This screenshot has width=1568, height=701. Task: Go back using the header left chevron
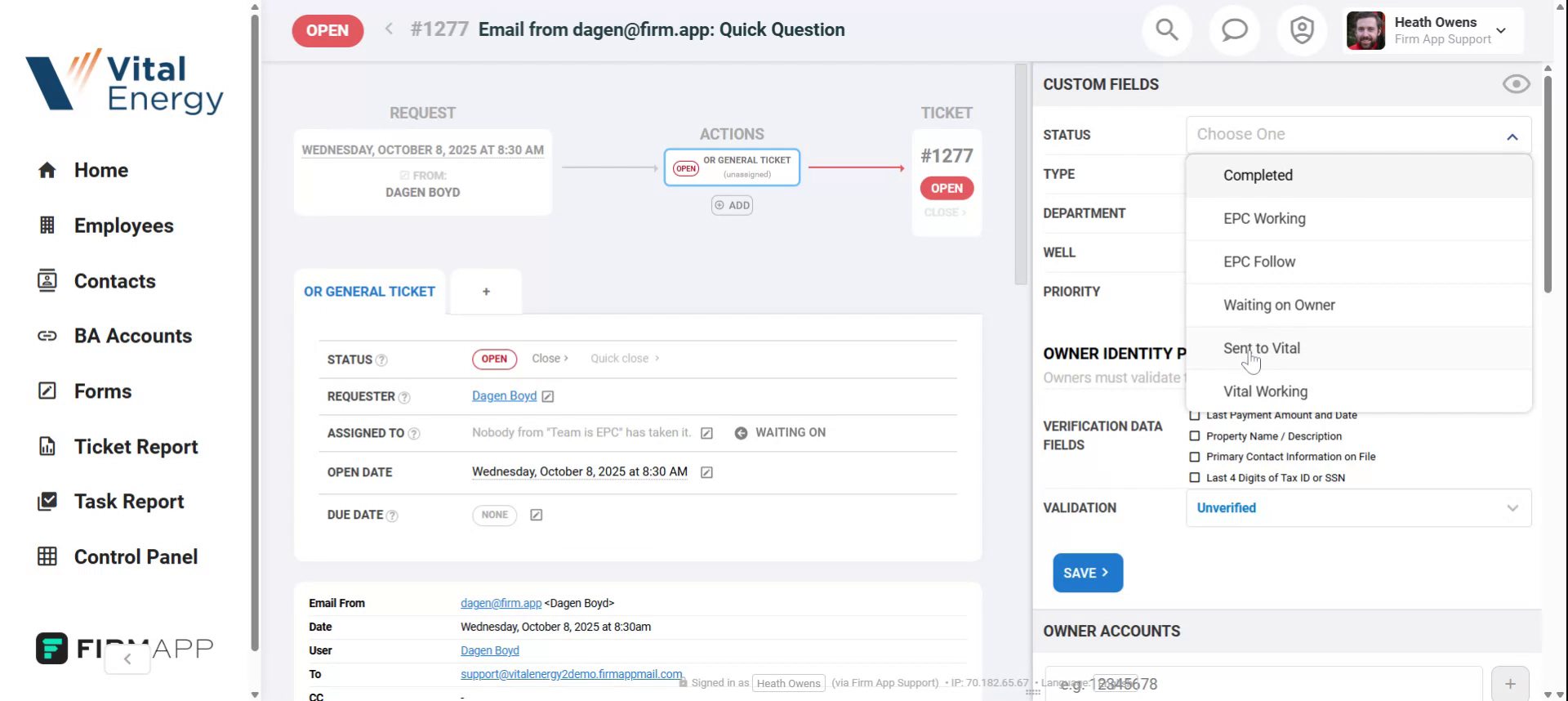[x=390, y=29]
